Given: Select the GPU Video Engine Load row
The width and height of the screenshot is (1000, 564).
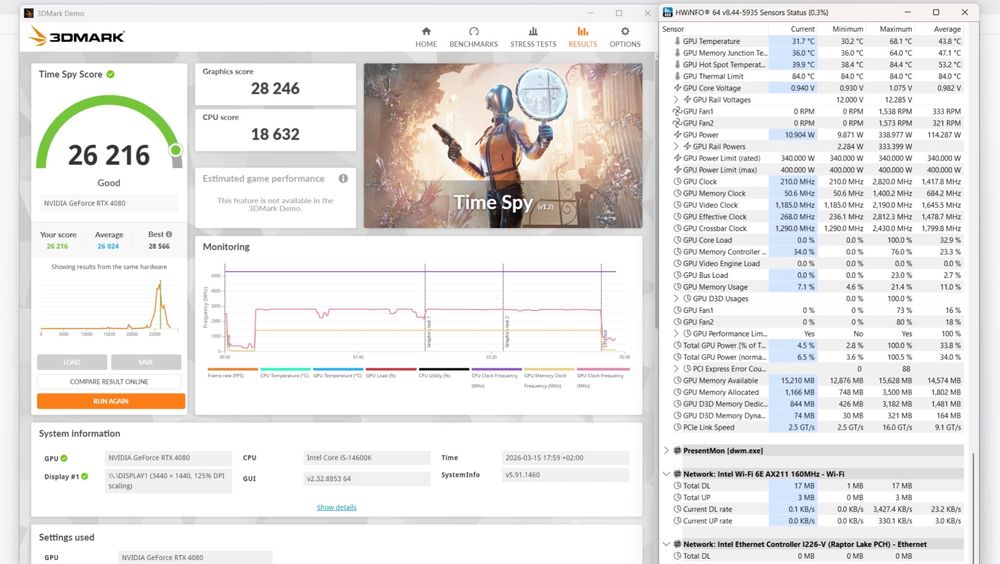Looking at the screenshot, I should (812, 263).
